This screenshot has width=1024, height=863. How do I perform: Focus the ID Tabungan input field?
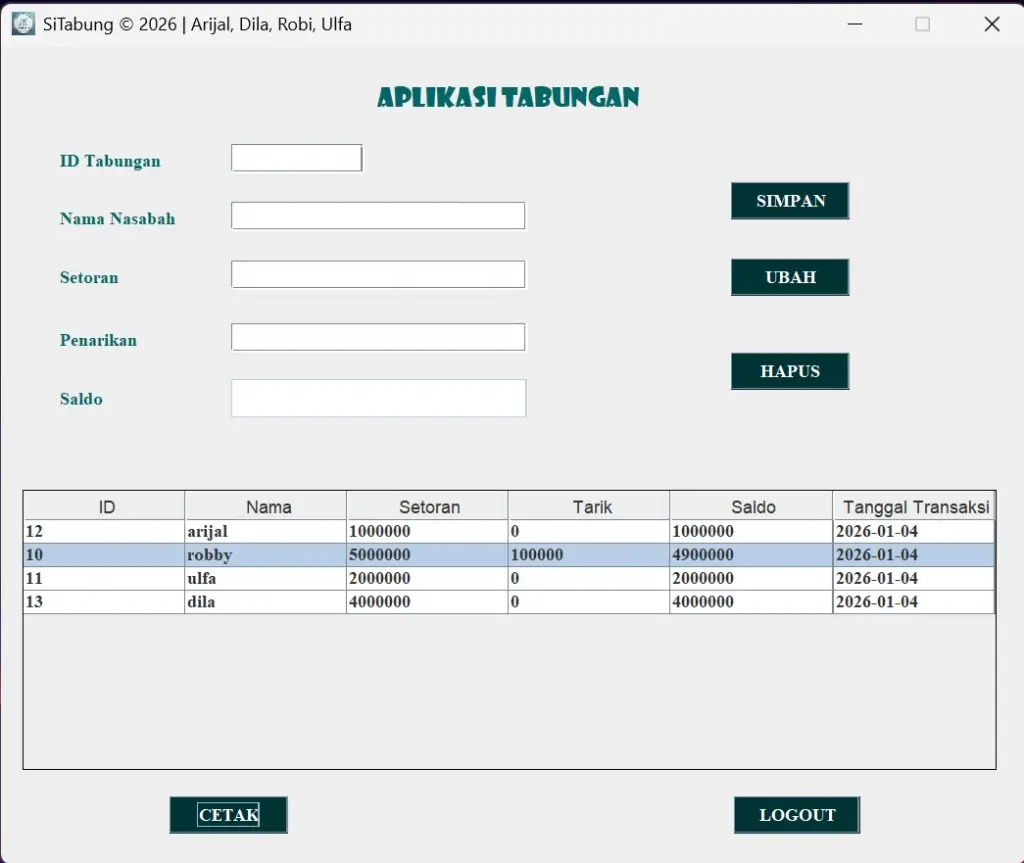(296, 158)
